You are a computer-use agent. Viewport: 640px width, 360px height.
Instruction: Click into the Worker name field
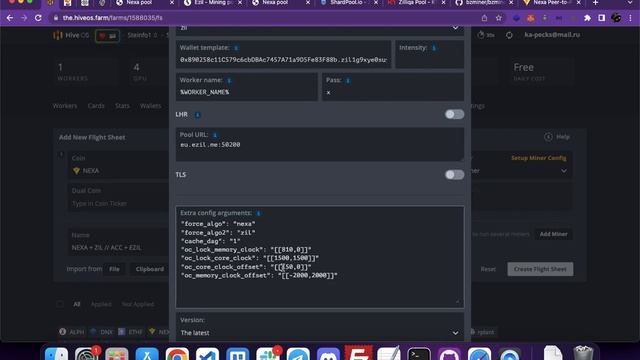pyautogui.click(x=247, y=87)
